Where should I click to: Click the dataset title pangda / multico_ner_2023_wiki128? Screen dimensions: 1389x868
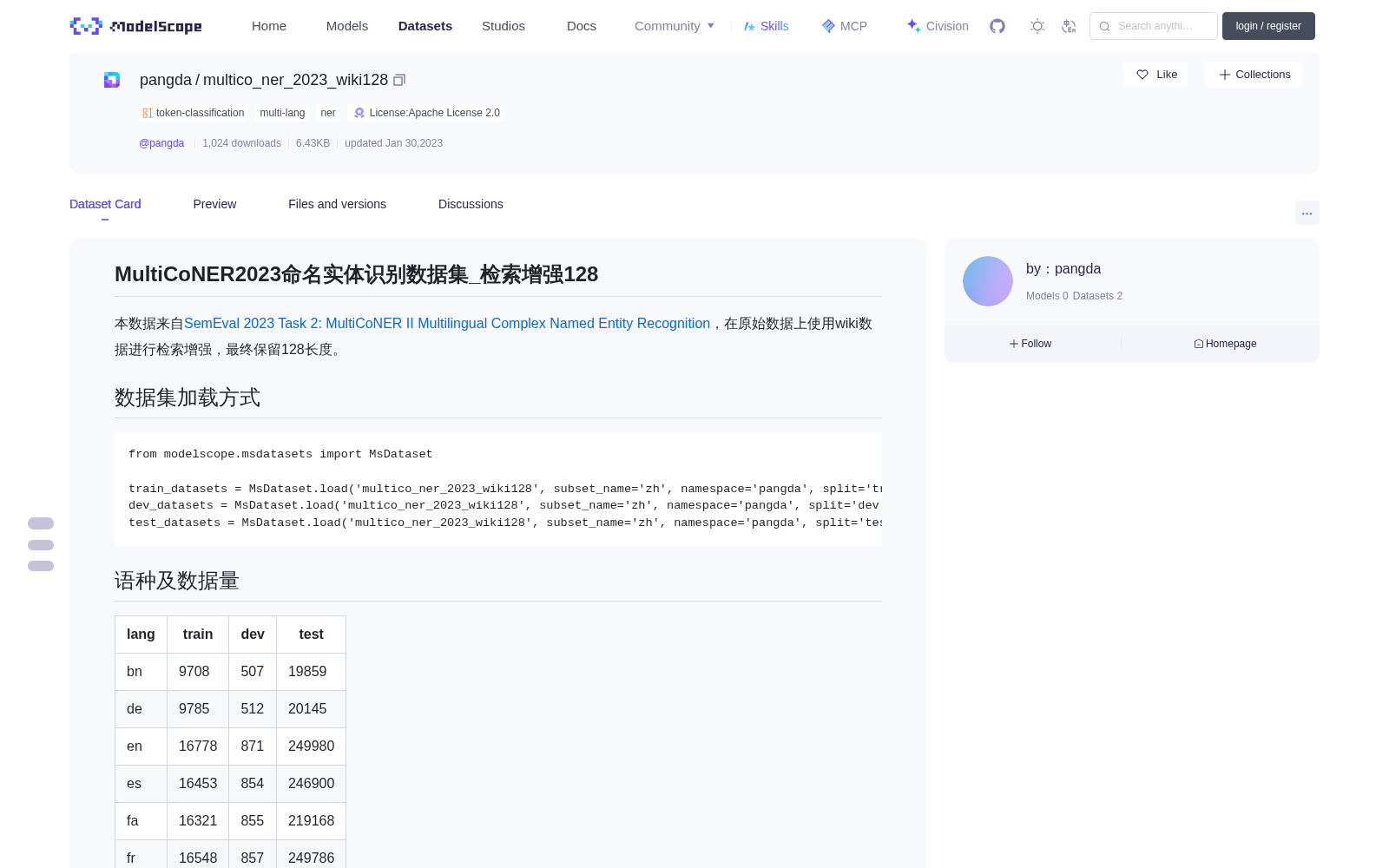(x=264, y=80)
